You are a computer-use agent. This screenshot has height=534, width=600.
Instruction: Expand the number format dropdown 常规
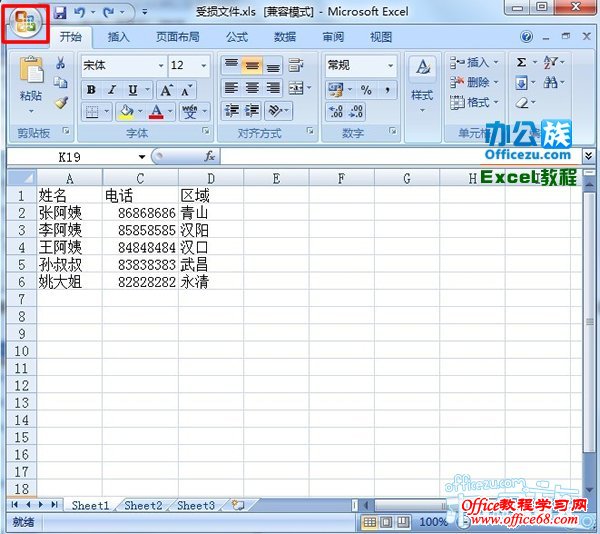click(x=390, y=65)
